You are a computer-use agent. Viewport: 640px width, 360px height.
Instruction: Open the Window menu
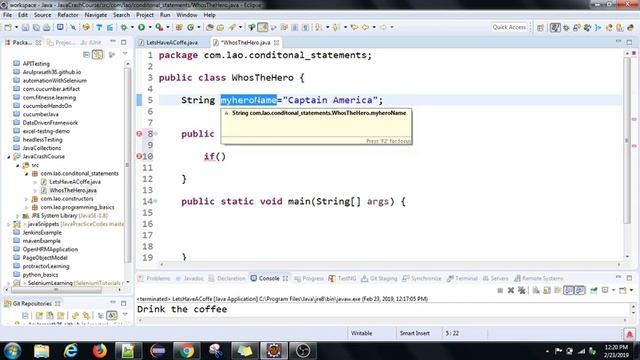[187, 15]
